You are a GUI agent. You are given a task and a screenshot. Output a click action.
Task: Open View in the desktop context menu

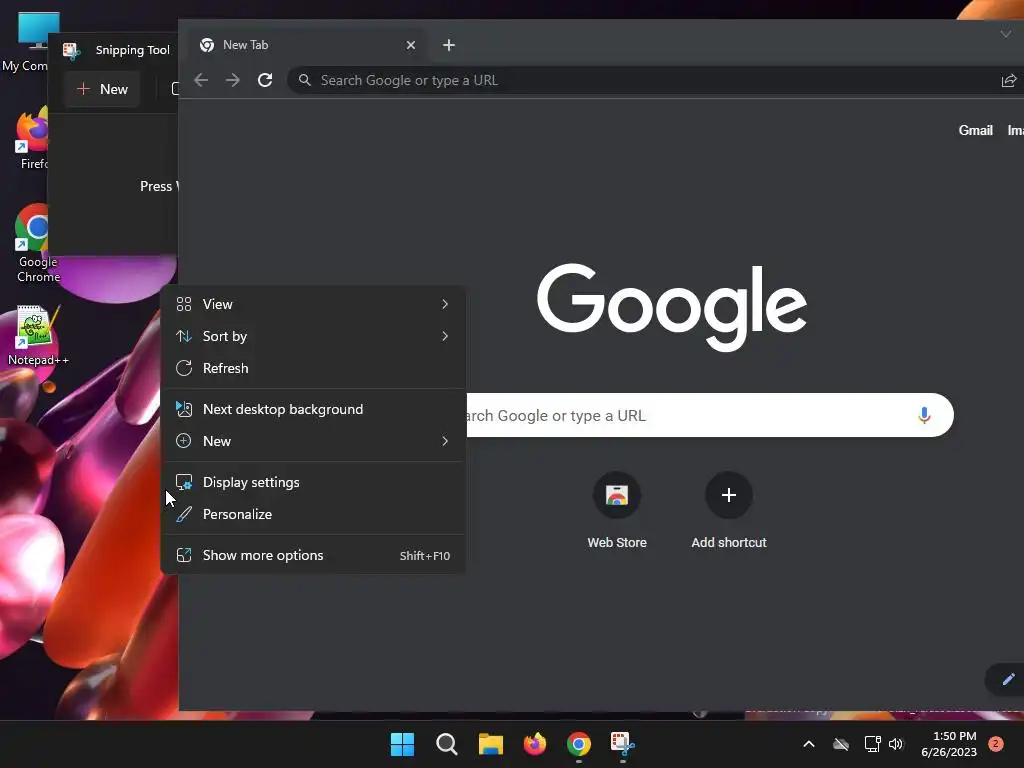click(x=313, y=304)
